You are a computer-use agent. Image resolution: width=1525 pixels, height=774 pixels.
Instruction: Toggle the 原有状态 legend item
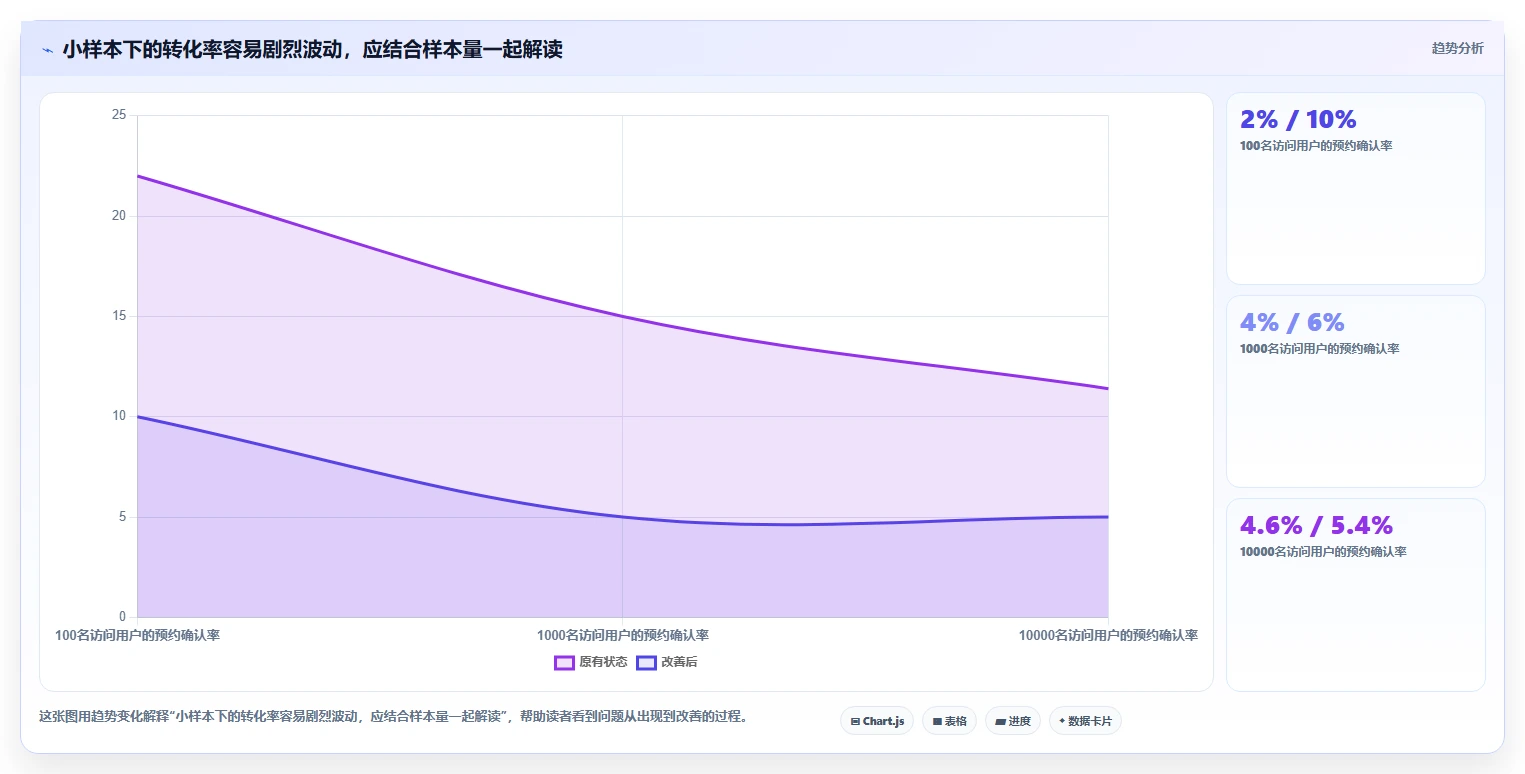[x=591, y=662]
